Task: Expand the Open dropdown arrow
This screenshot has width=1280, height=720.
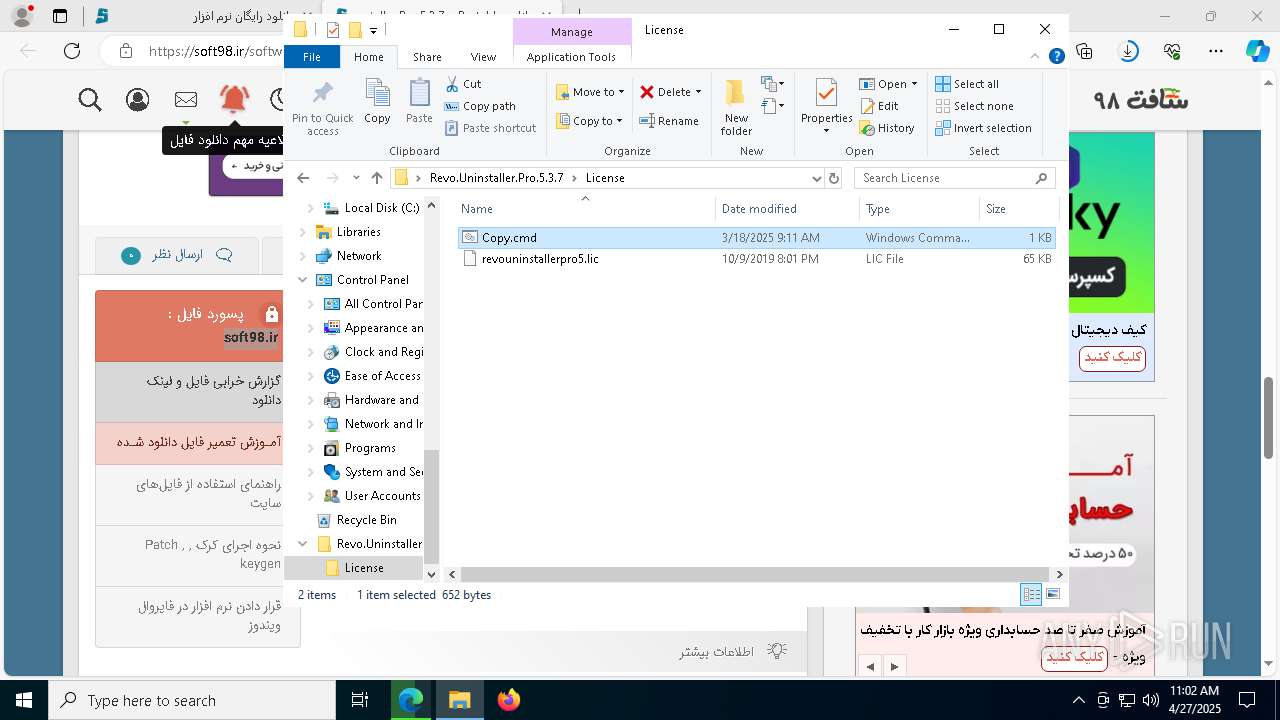Action: click(914, 84)
